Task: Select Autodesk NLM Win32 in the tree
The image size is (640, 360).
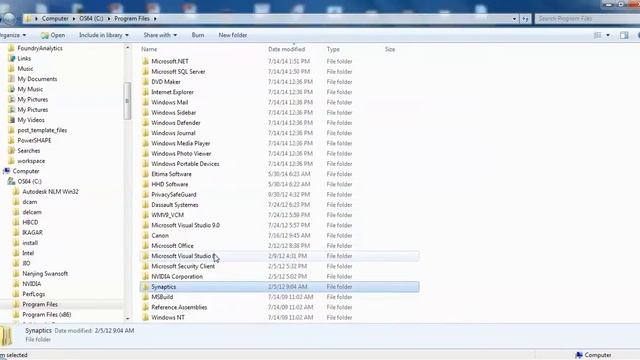Action: point(50,191)
